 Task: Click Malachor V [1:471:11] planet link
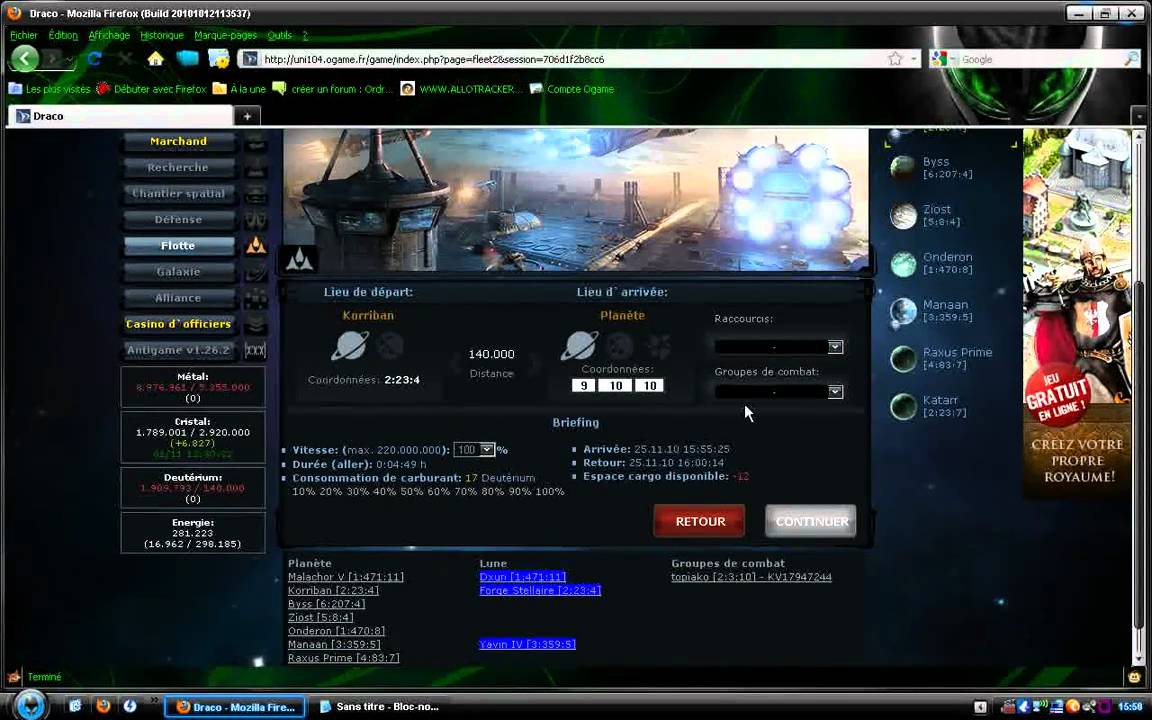(x=345, y=577)
